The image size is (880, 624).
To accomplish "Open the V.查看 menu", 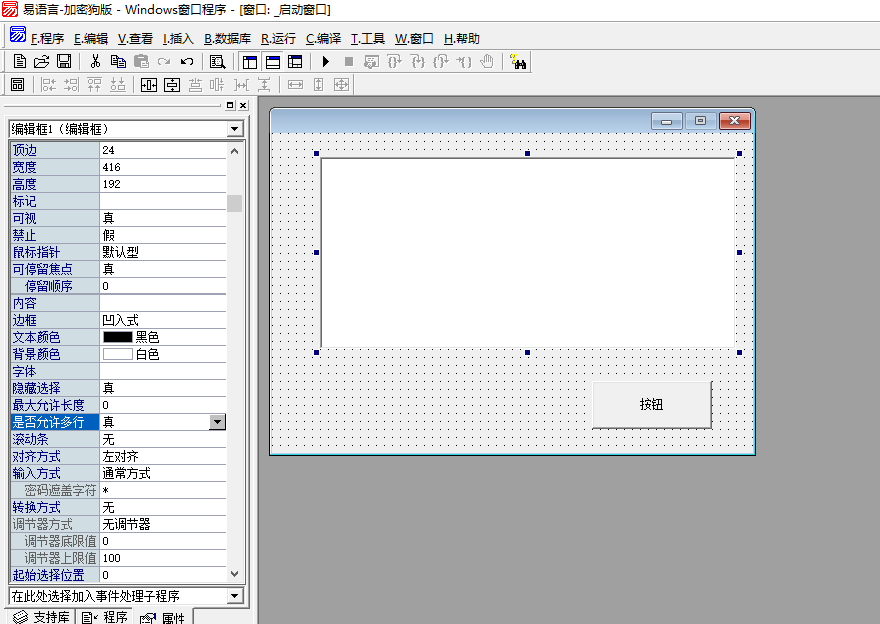I will (135, 39).
